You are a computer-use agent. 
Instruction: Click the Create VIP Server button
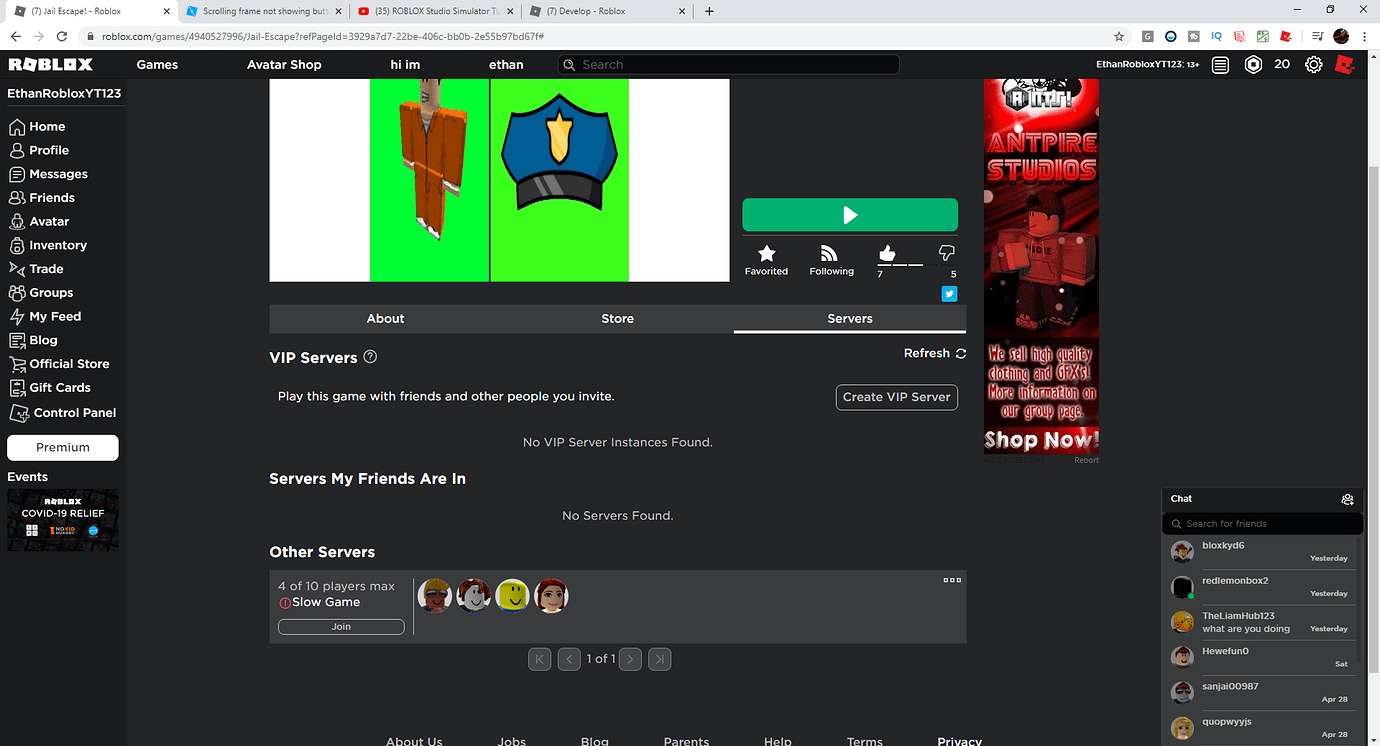tap(896, 397)
